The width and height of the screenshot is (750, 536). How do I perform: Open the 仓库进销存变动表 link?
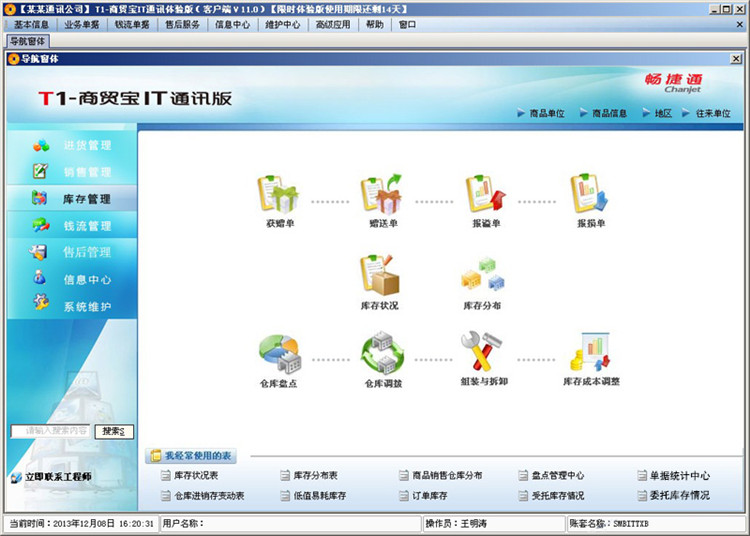pos(209,496)
